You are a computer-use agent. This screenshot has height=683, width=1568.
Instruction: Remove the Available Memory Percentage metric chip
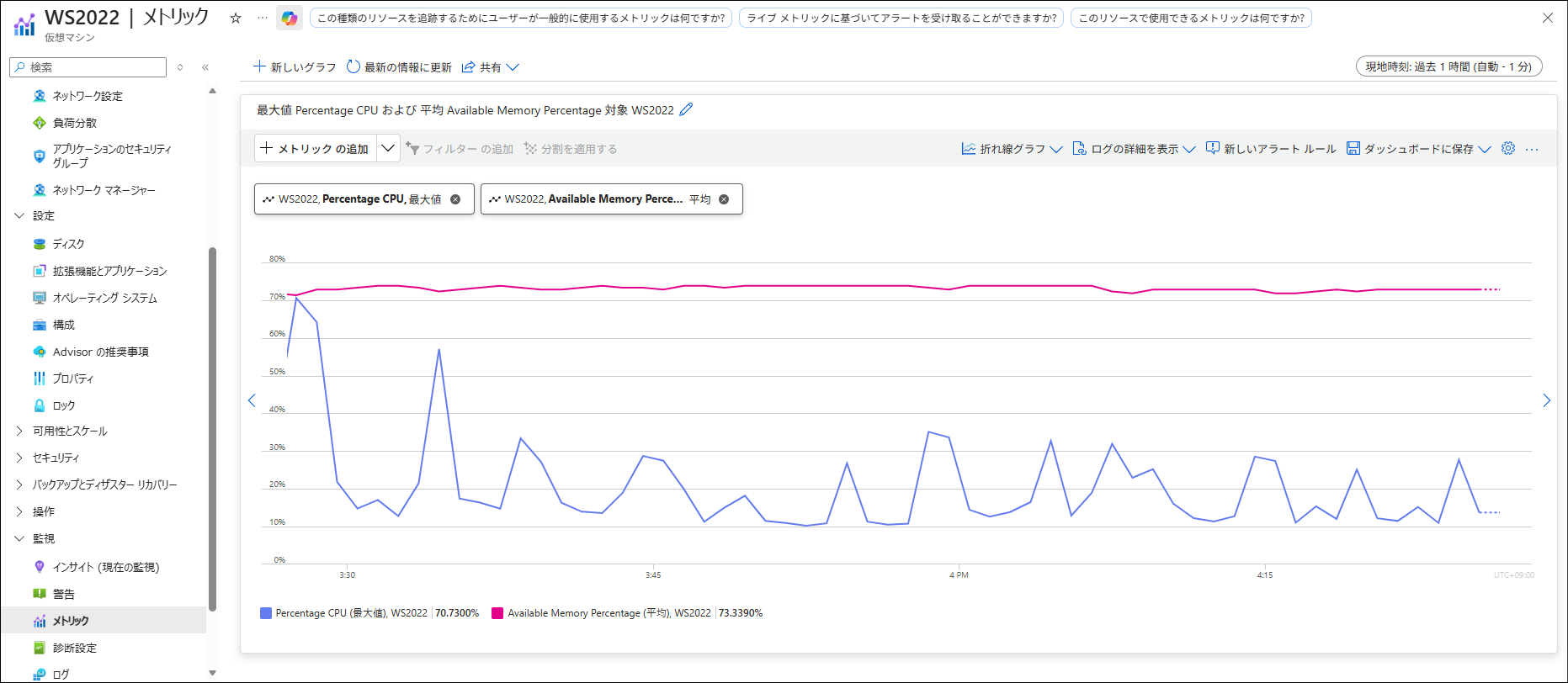click(x=724, y=199)
